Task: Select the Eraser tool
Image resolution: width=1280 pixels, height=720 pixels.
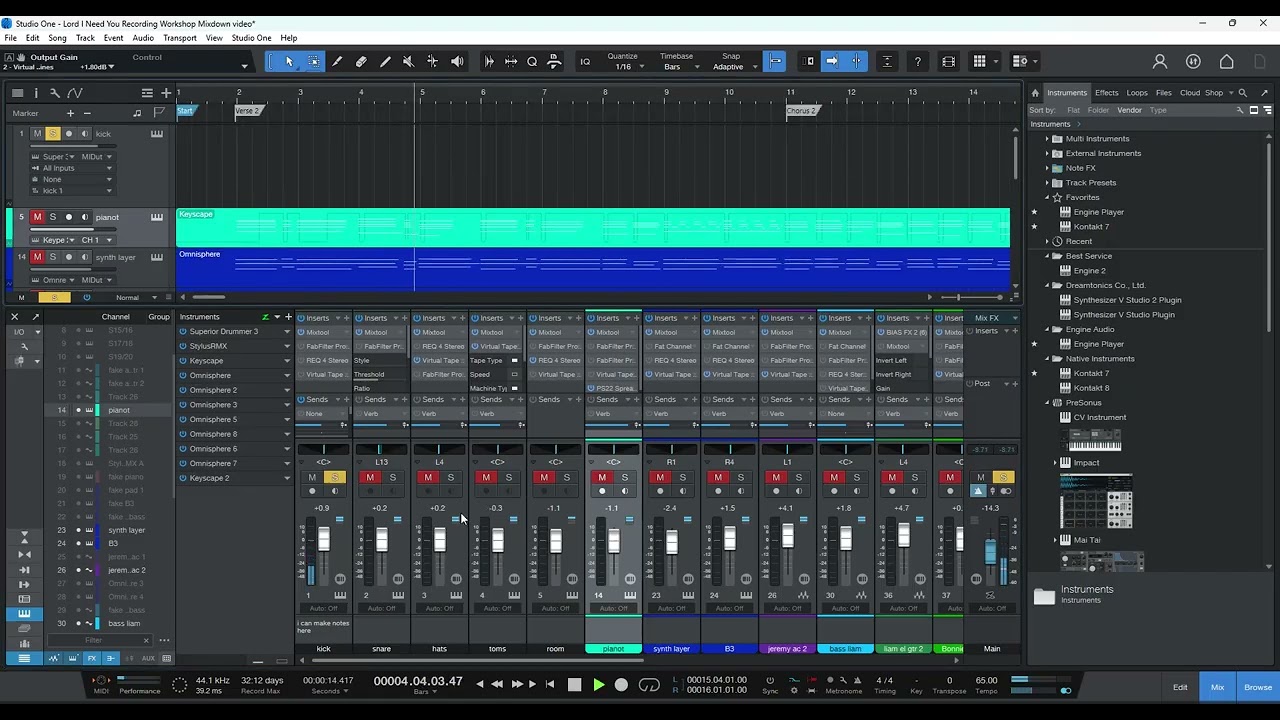Action: click(x=361, y=62)
